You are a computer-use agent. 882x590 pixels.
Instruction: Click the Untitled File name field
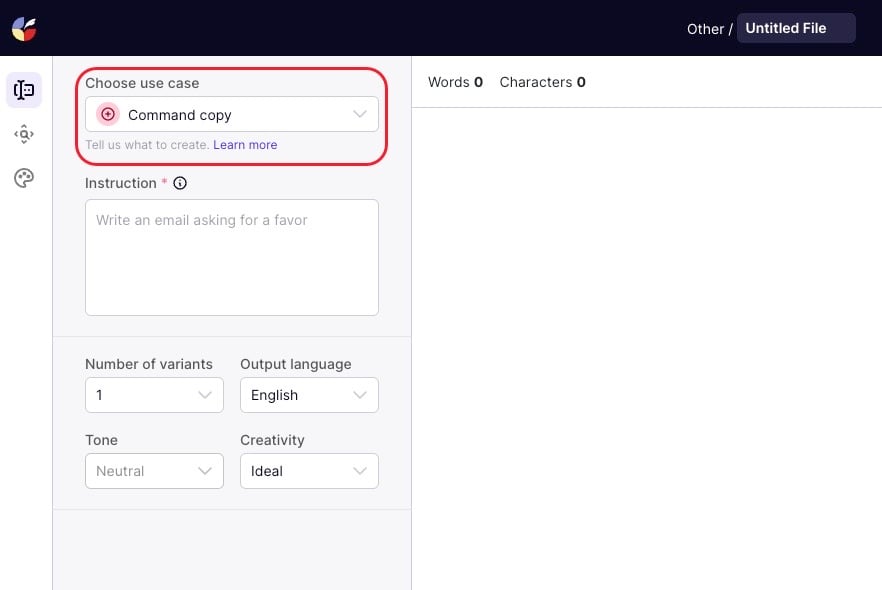[x=795, y=28]
